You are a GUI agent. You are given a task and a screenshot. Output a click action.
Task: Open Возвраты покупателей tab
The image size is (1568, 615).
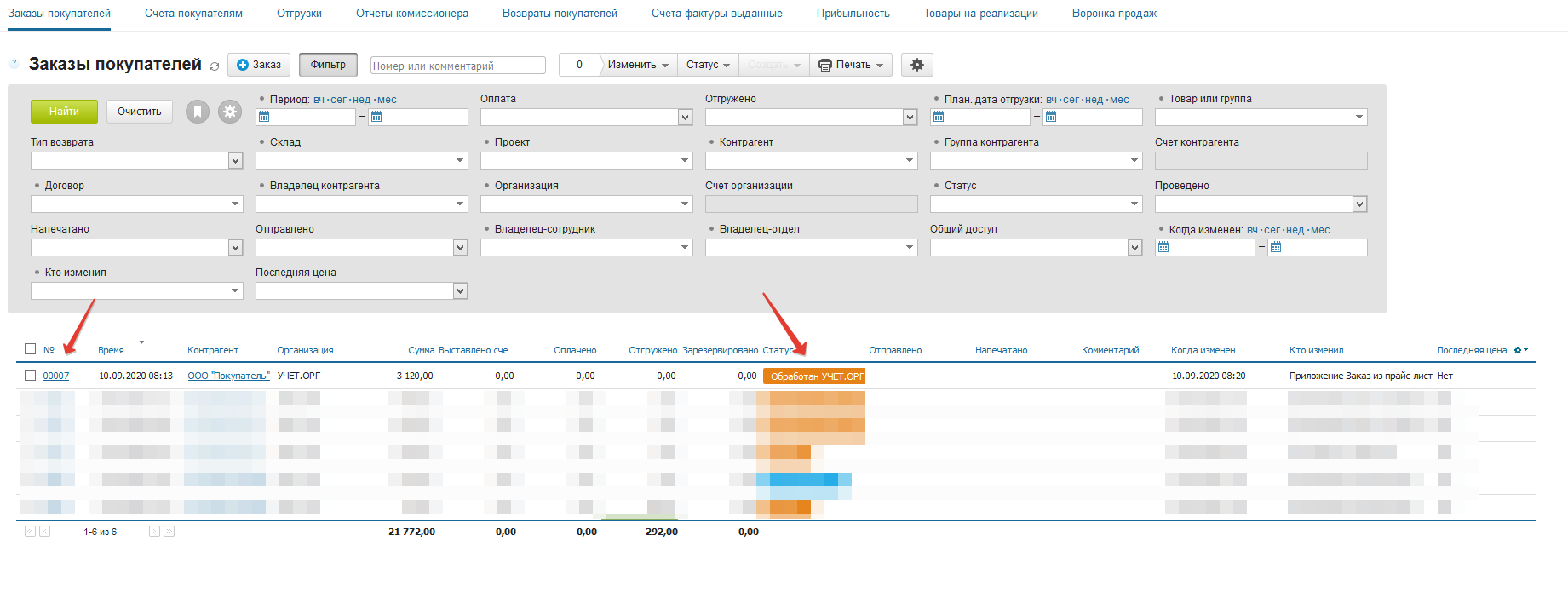(560, 14)
